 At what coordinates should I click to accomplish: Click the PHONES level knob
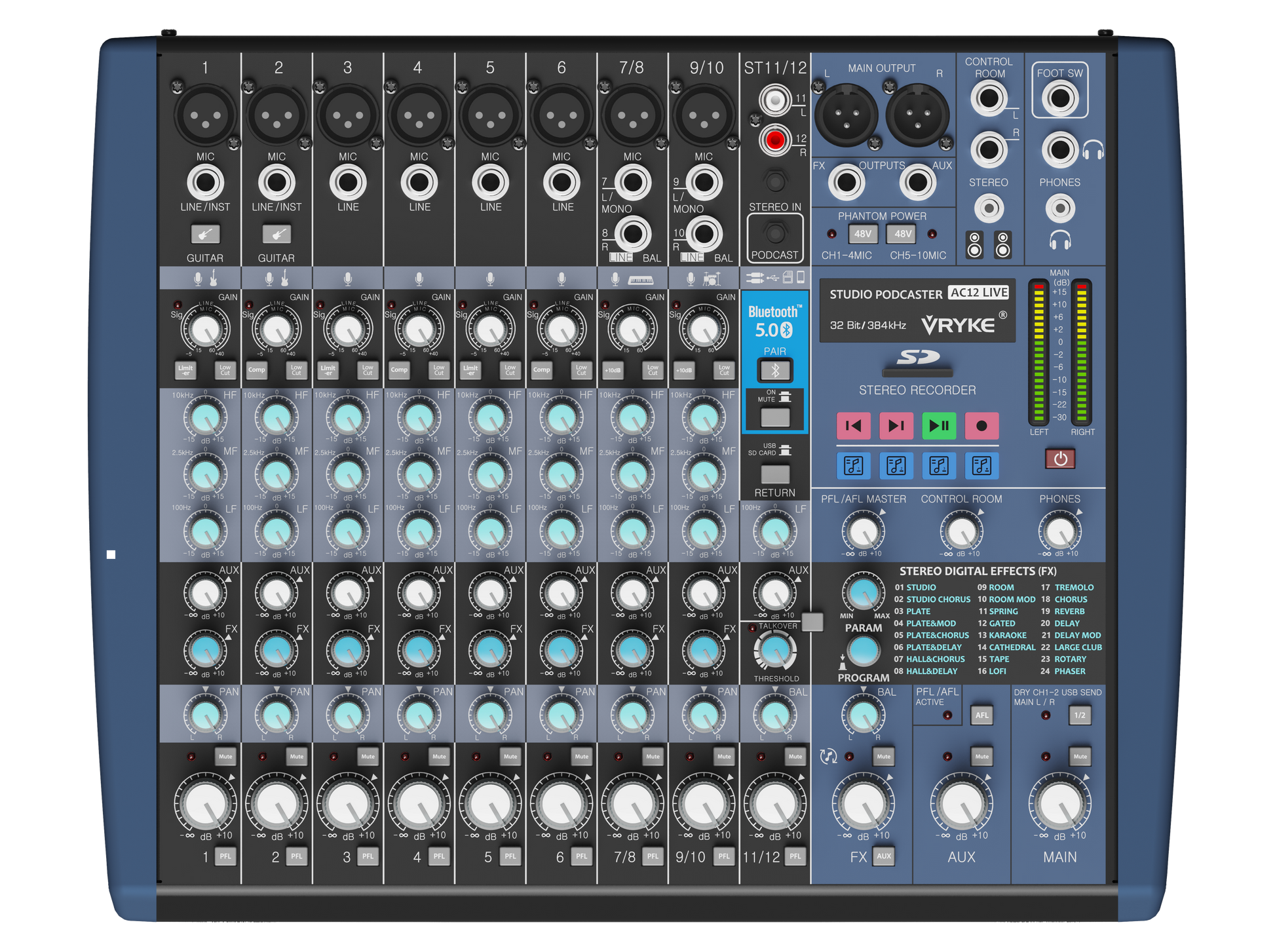(x=1059, y=531)
